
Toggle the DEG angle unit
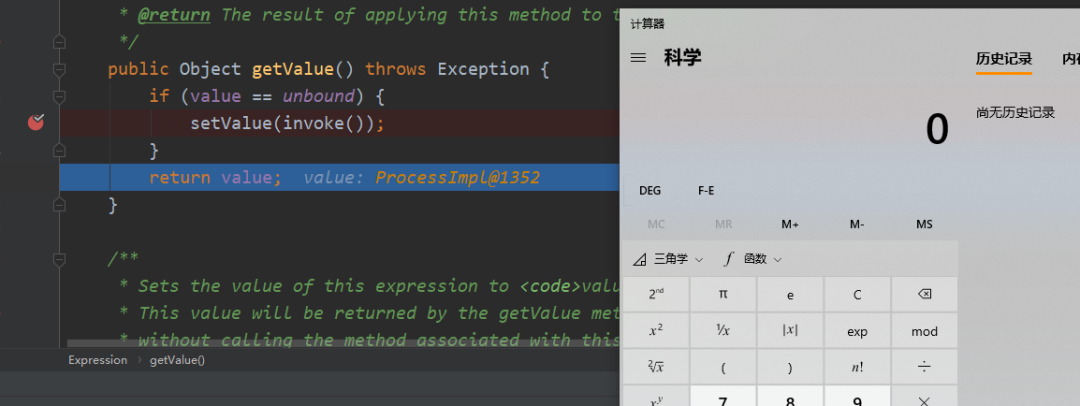(x=649, y=190)
